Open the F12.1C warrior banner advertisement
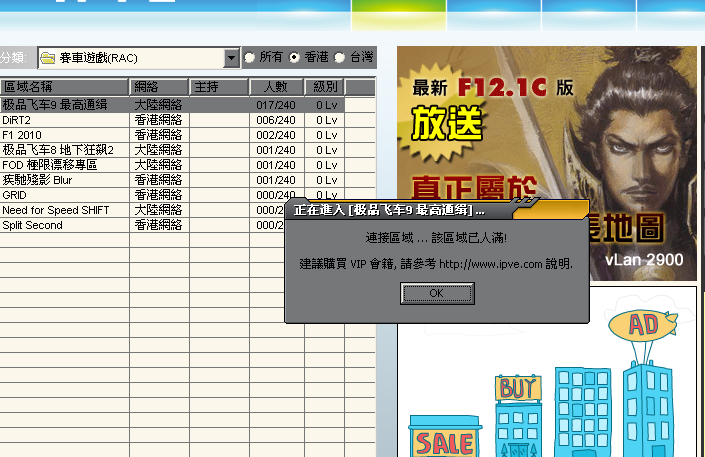This screenshot has width=705, height=457. pyautogui.click(x=547, y=163)
